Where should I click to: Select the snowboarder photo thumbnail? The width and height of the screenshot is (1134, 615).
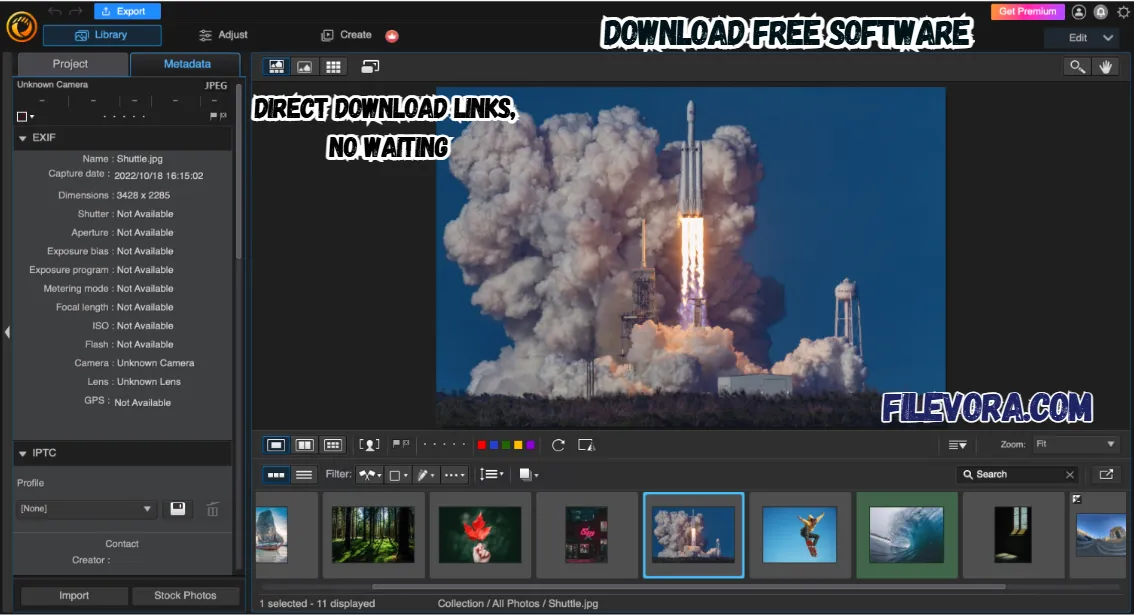[800, 534]
